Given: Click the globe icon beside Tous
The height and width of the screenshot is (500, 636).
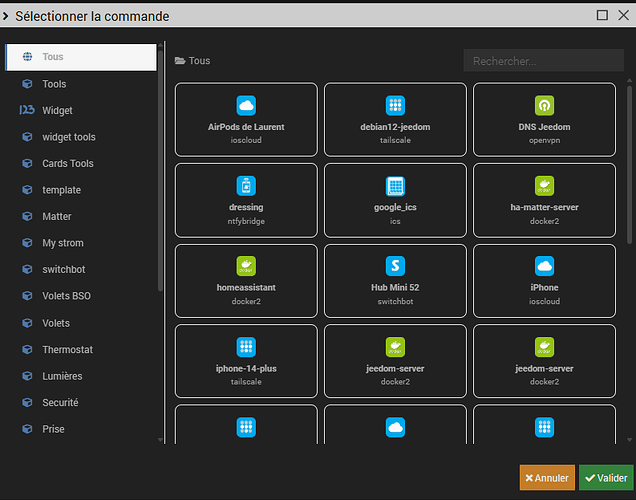Looking at the screenshot, I should click(x=27, y=57).
